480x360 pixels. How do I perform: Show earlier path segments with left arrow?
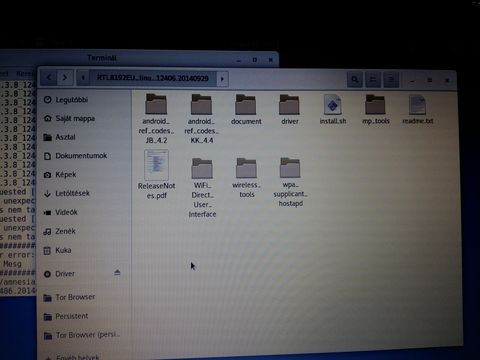point(83,78)
